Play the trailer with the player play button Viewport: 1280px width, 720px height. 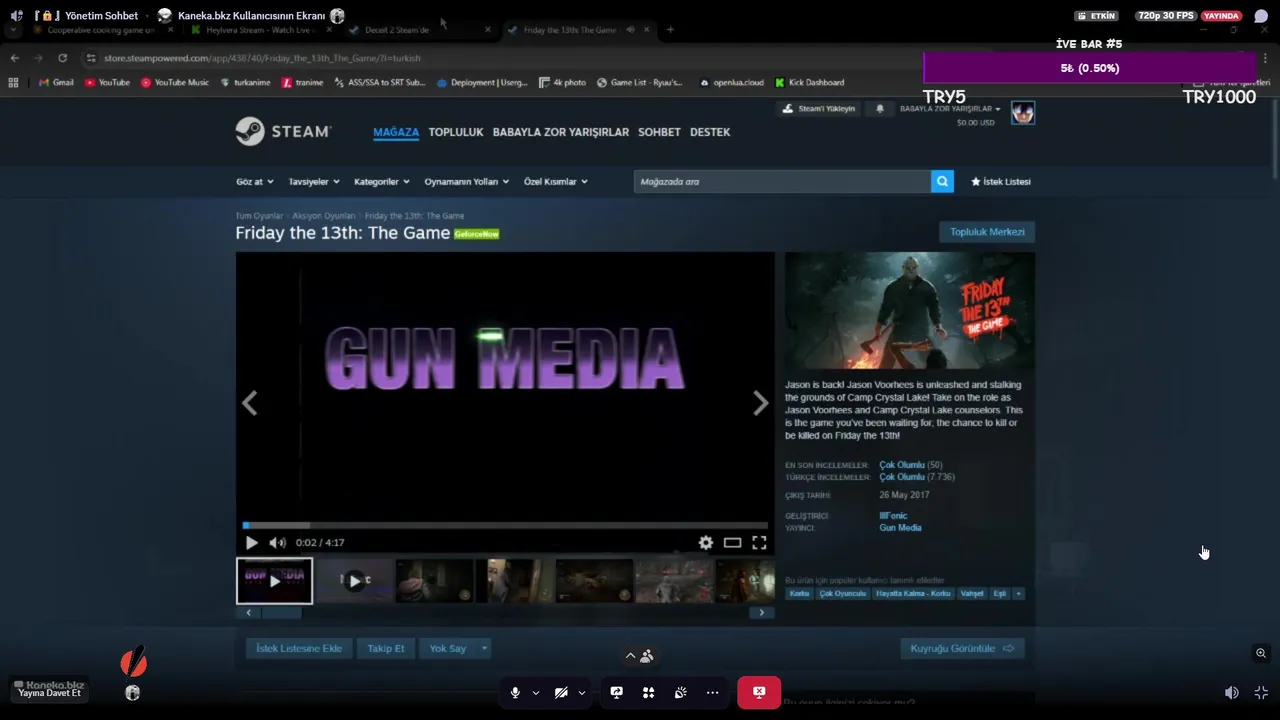(251, 542)
